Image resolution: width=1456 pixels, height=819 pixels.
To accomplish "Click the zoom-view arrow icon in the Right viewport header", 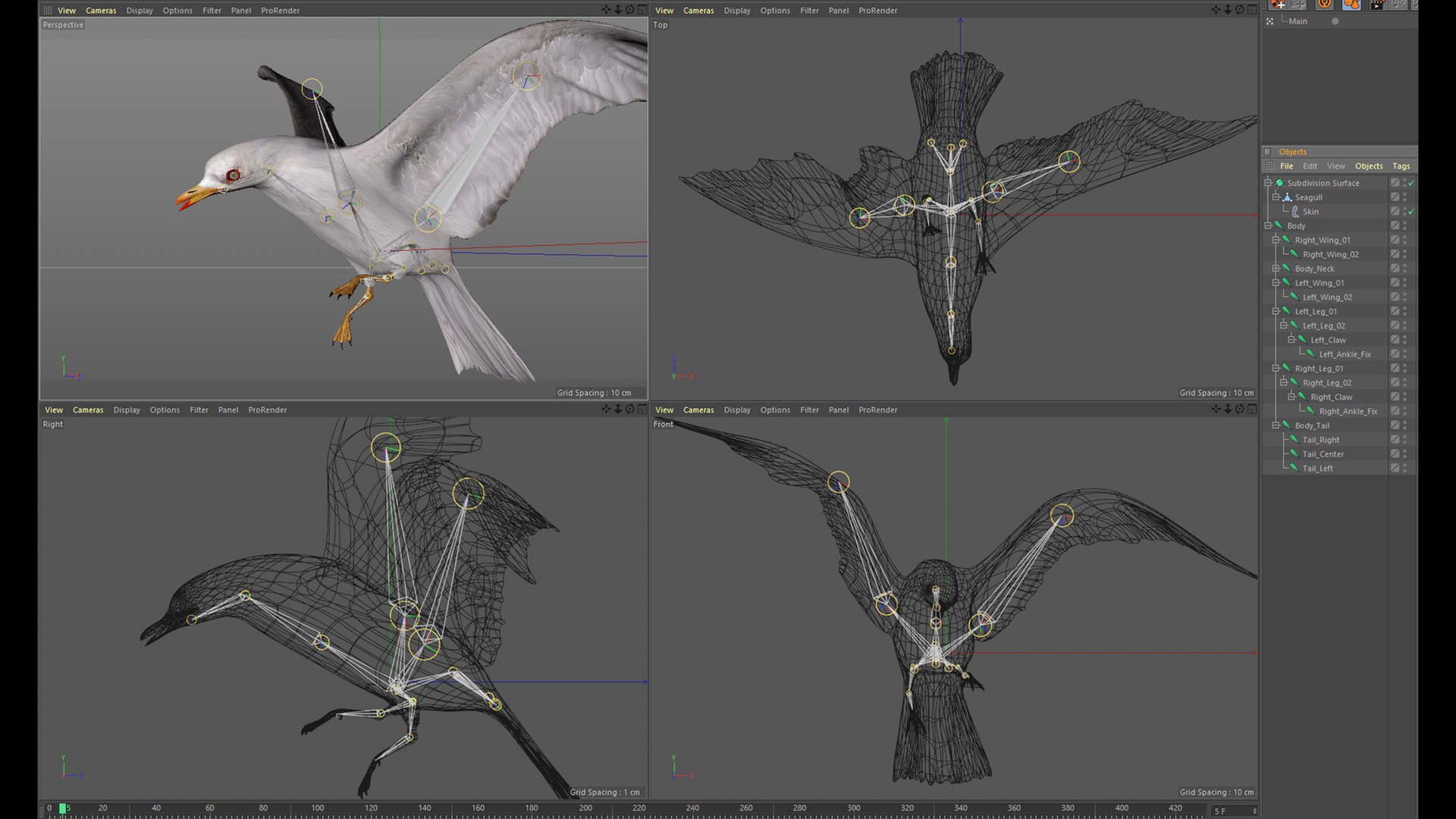I will [618, 409].
